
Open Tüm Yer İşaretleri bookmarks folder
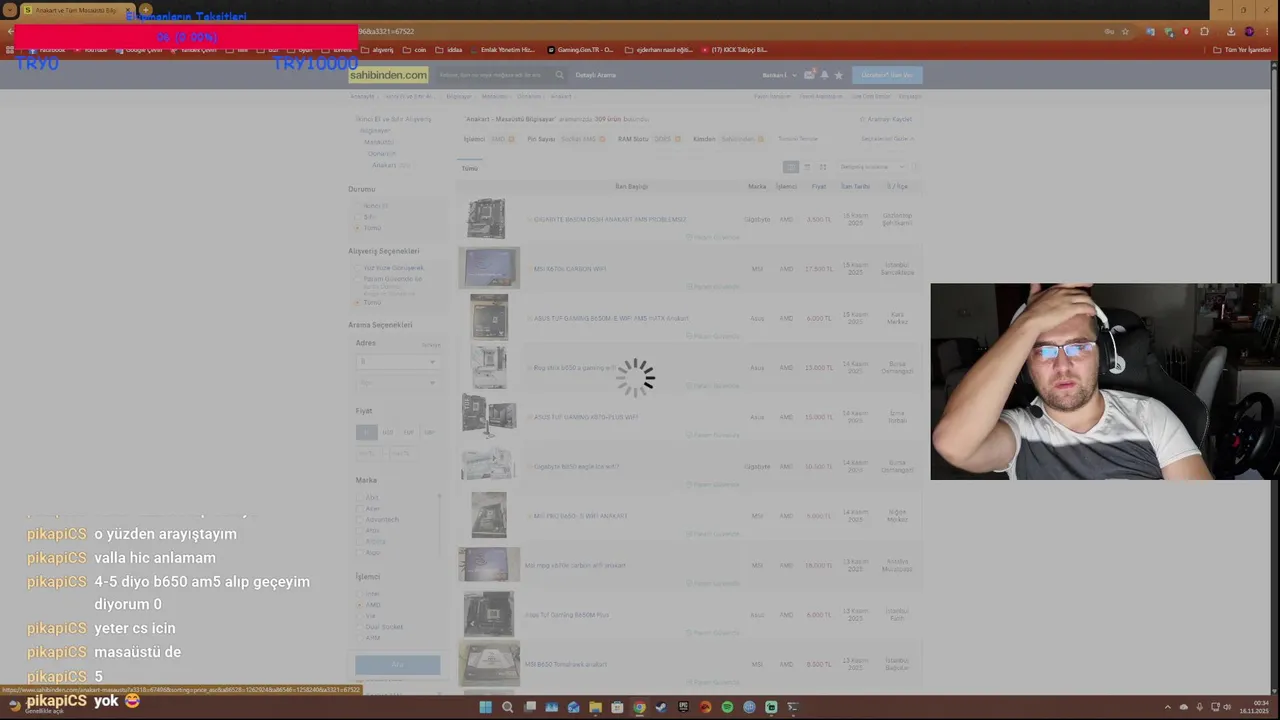(1243, 49)
